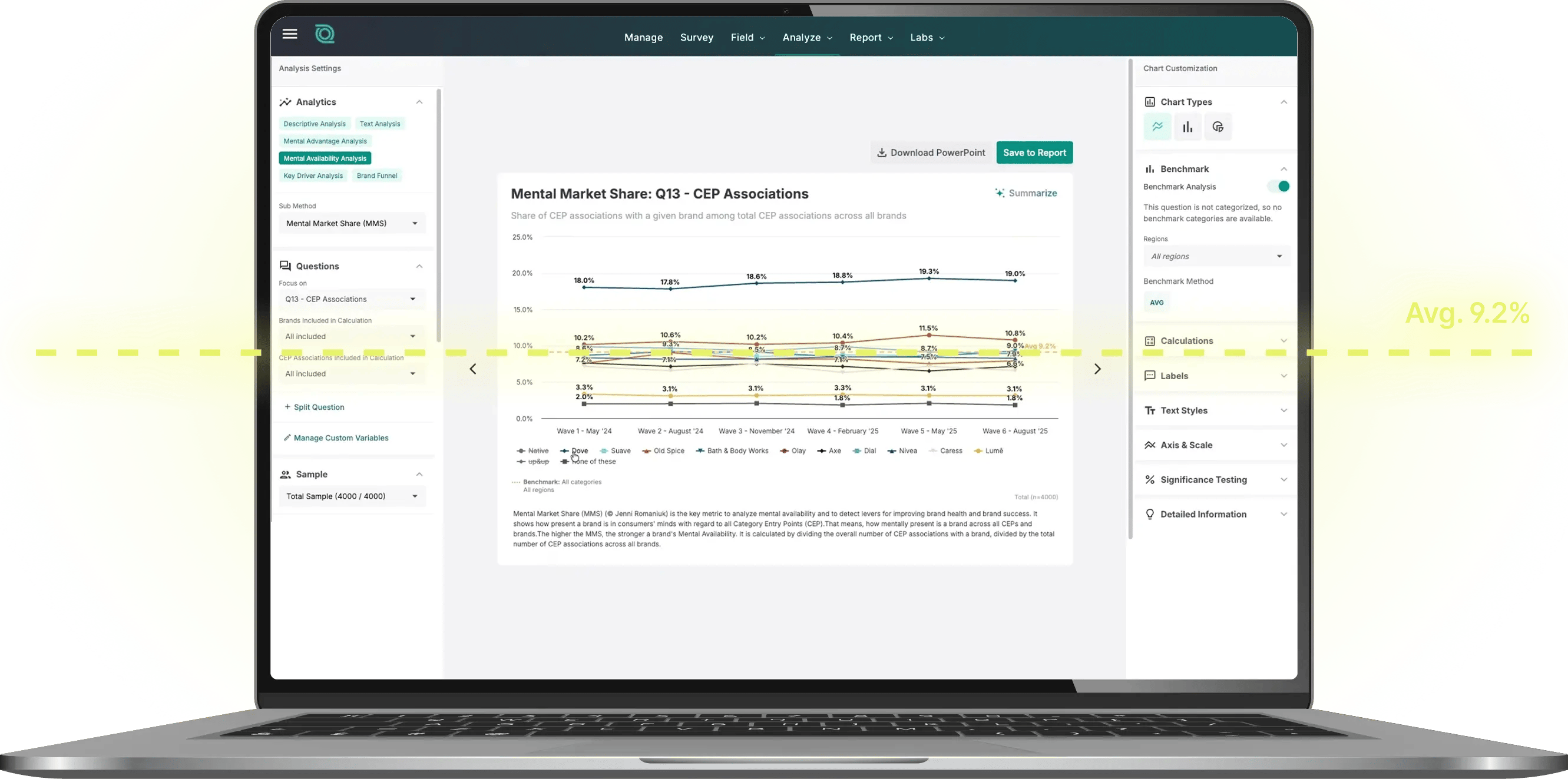Go to next chart arrow
This screenshot has height=779, width=1568.
pos(1097,369)
